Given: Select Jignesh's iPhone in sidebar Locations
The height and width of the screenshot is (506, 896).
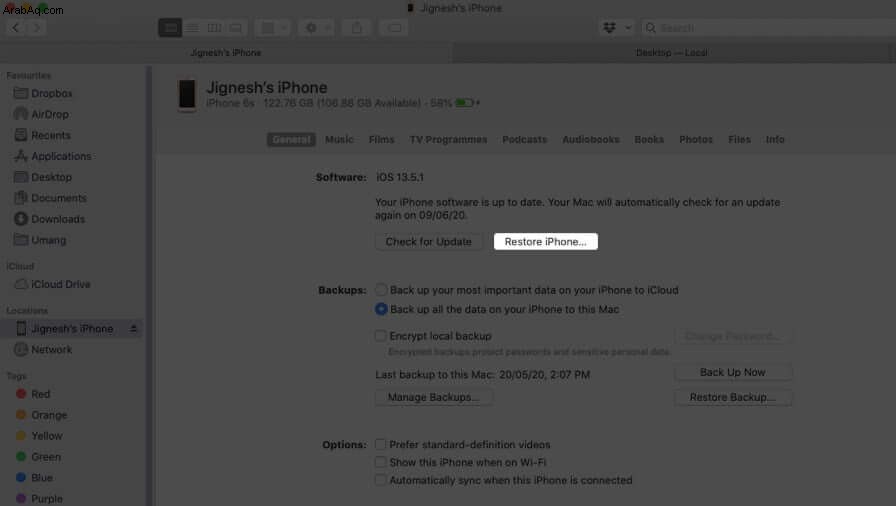Looking at the screenshot, I should click(71, 328).
